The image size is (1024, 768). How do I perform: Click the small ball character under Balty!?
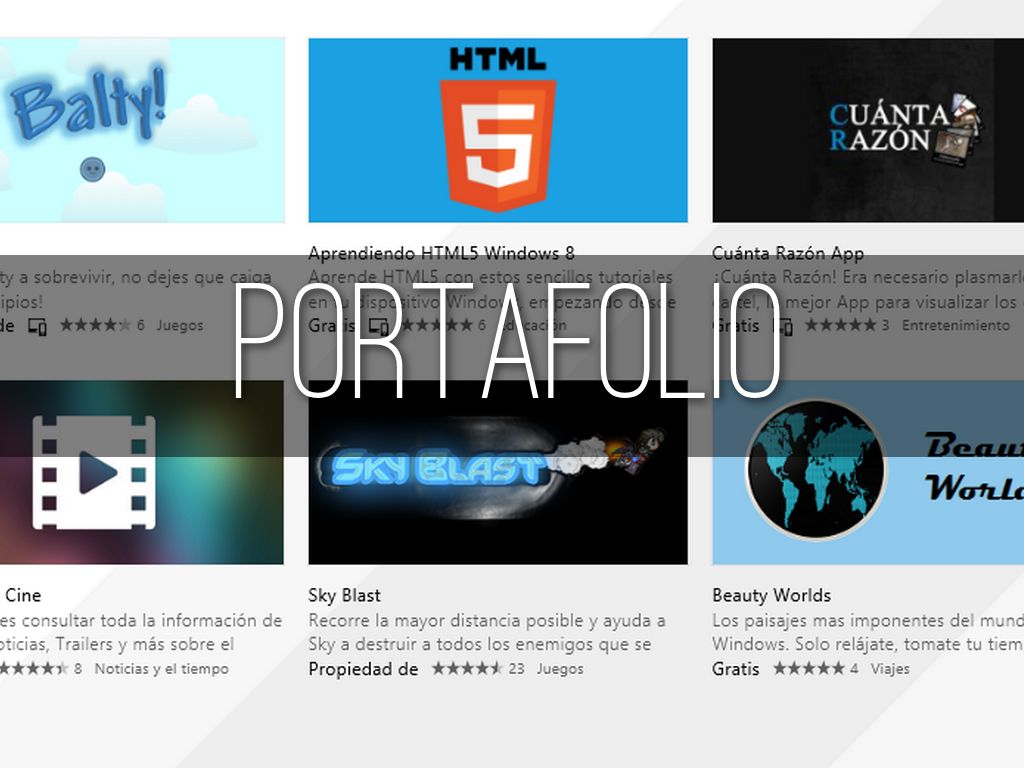tap(92, 169)
